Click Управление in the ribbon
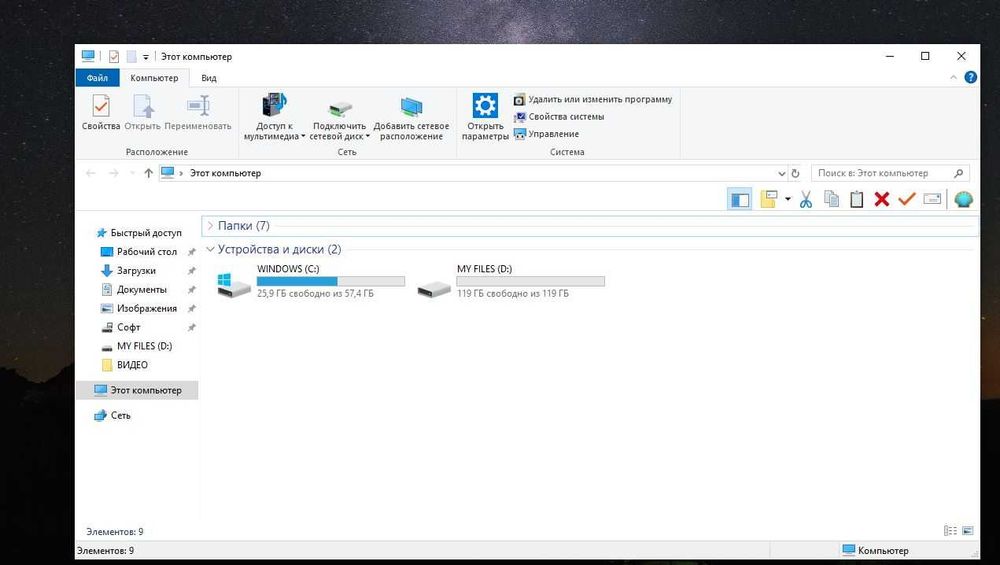Viewport: 1000px width, 565px height. pyautogui.click(x=547, y=134)
